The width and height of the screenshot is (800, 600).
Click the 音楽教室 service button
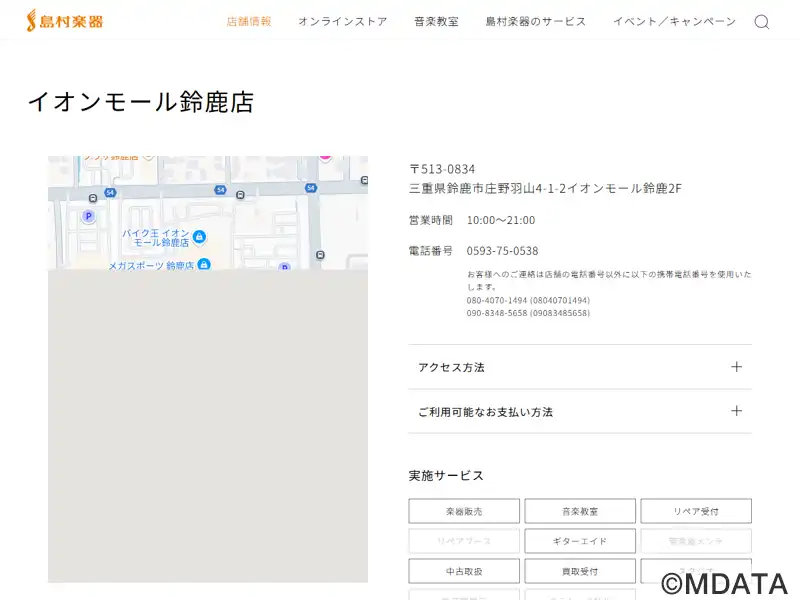(580, 511)
